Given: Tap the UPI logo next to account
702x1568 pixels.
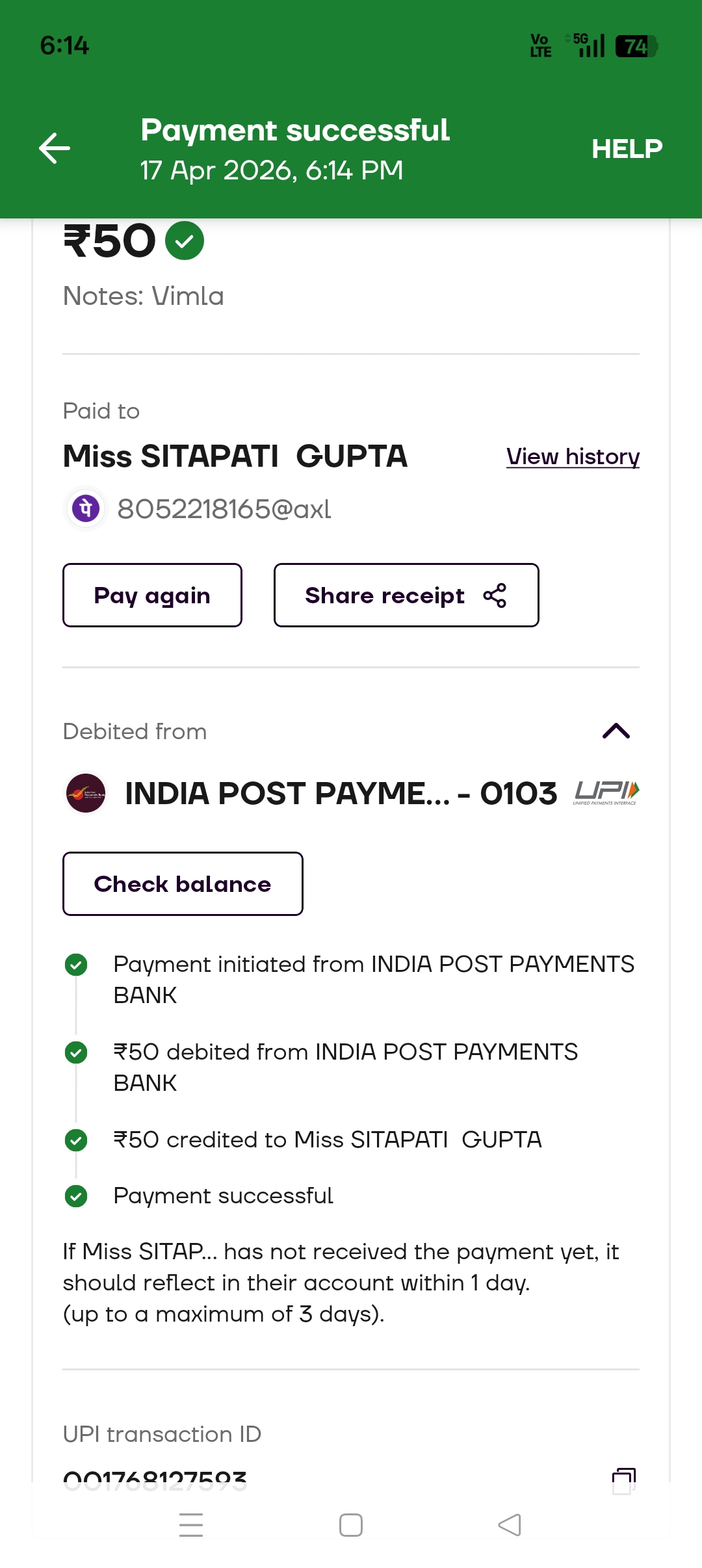Looking at the screenshot, I should [x=606, y=792].
